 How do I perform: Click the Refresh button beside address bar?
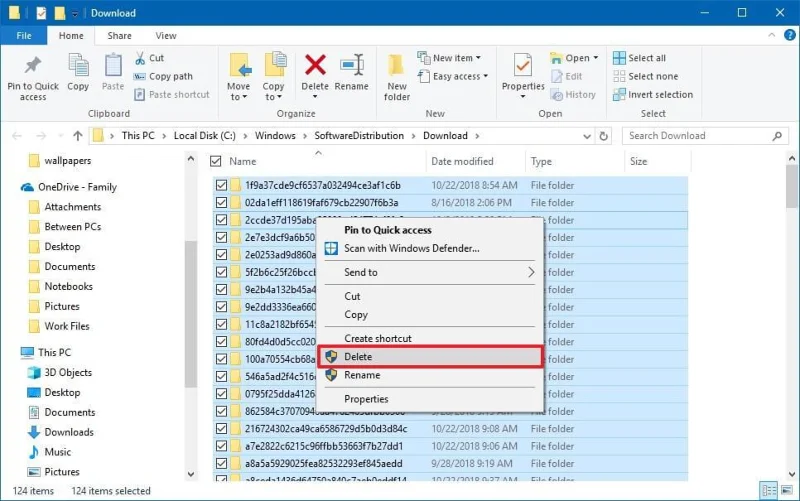coord(604,136)
